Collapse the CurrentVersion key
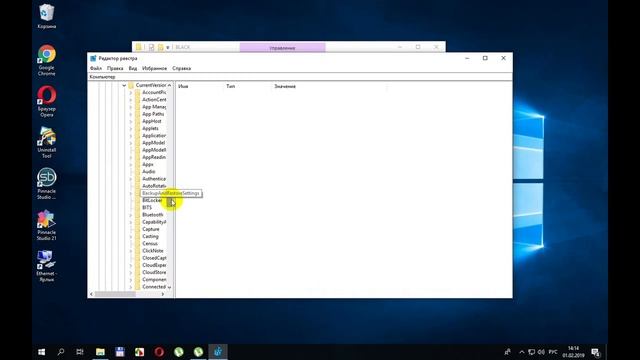Viewport: 640px width, 360px height. pyautogui.click(x=124, y=85)
